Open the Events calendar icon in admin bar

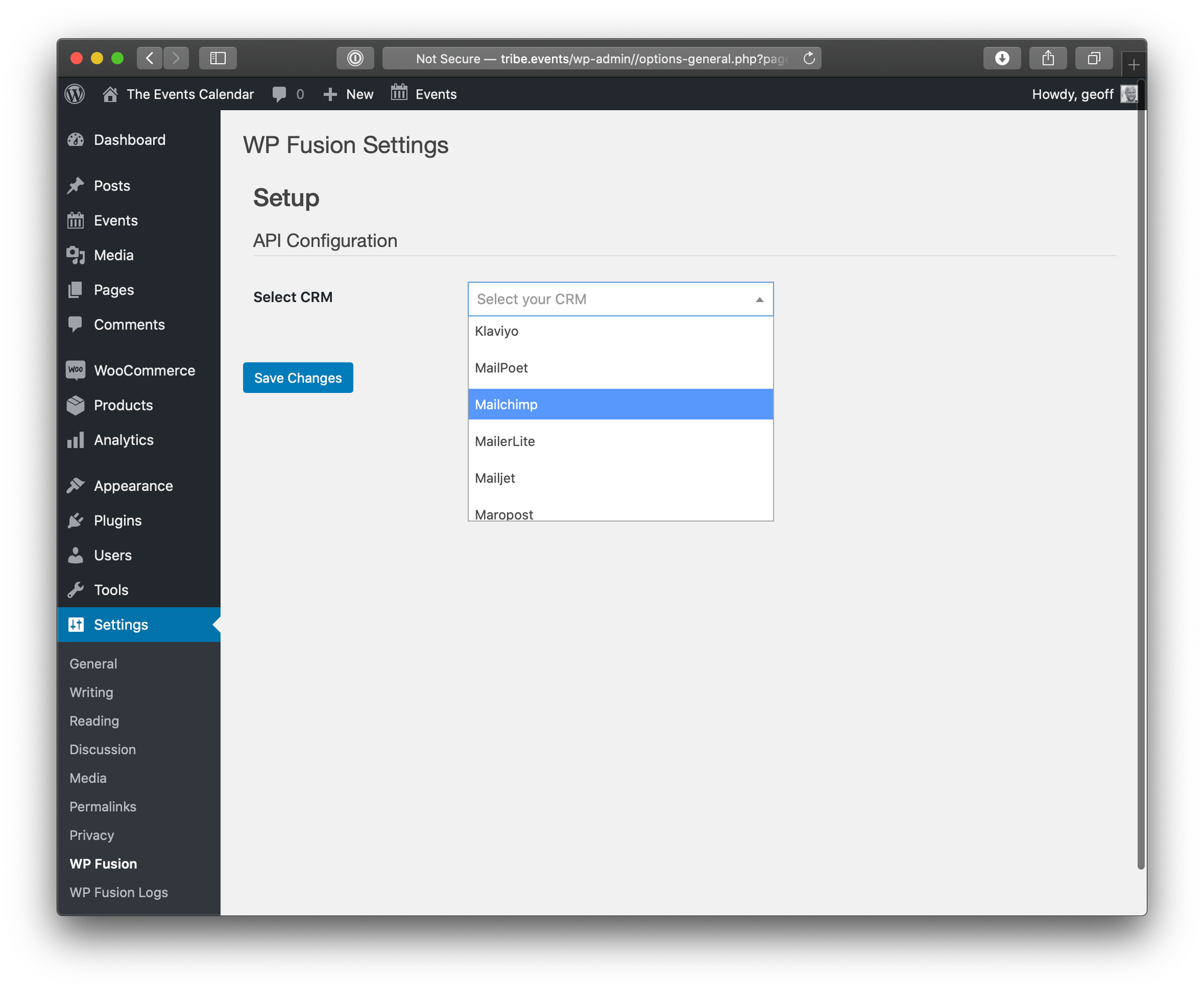[x=399, y=93]
